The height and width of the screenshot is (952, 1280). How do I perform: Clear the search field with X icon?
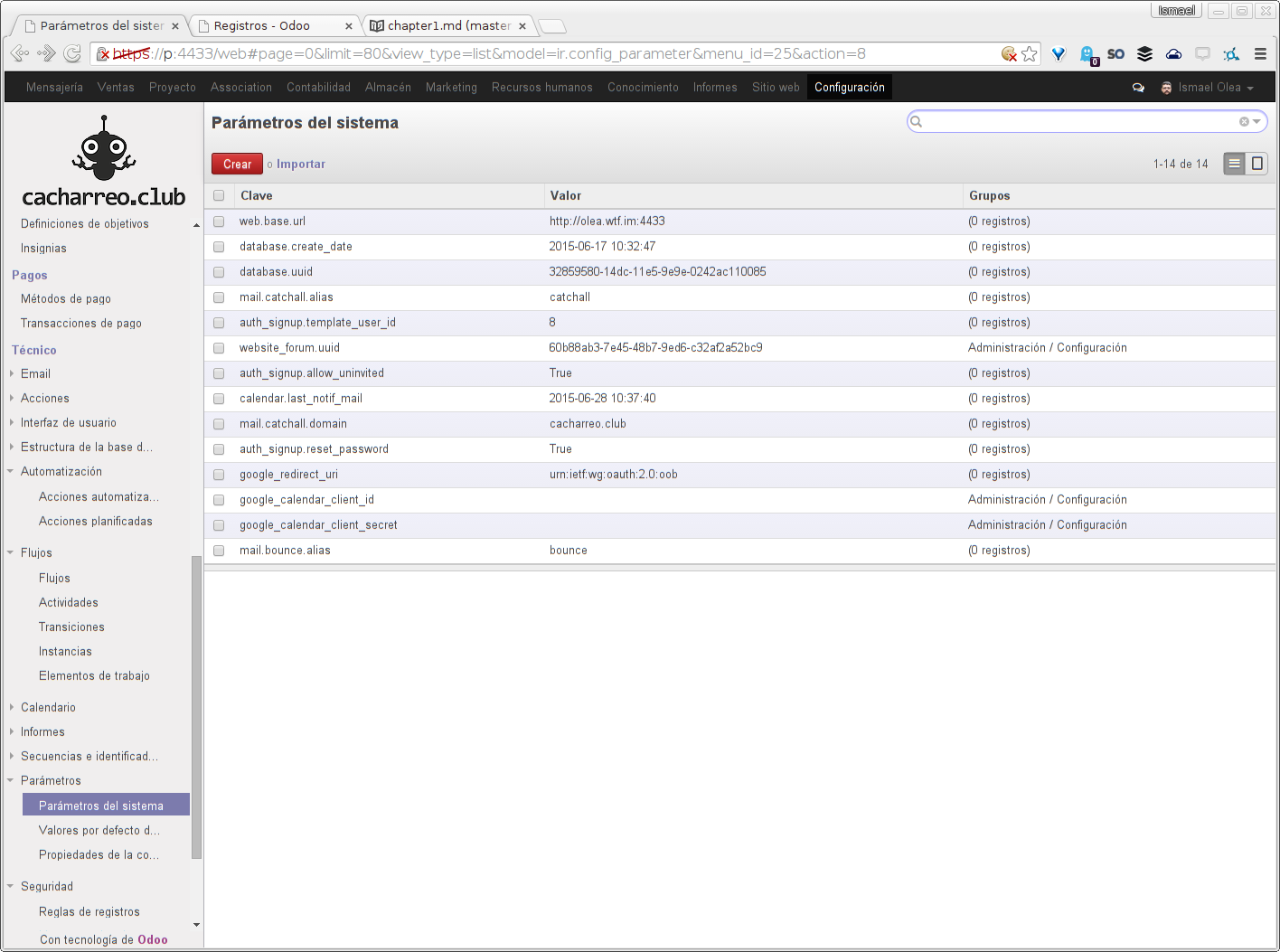[x=1244, y=122]
